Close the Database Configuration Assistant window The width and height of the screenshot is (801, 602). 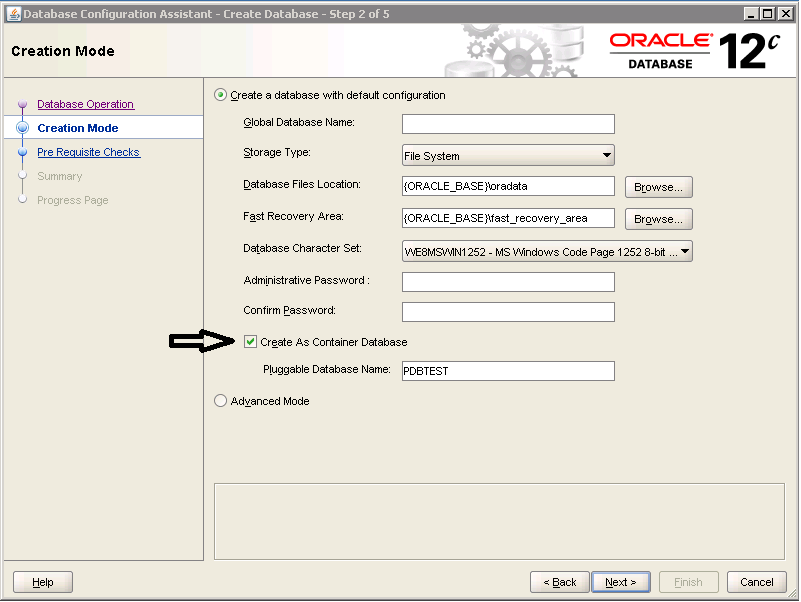(x=786, y=14)
